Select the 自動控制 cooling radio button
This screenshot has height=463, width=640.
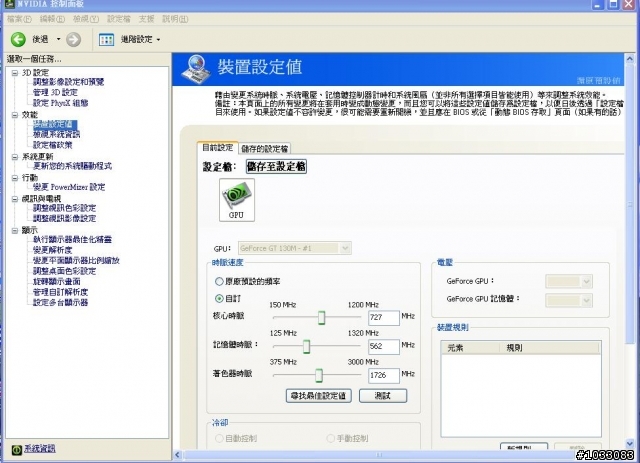219,439
